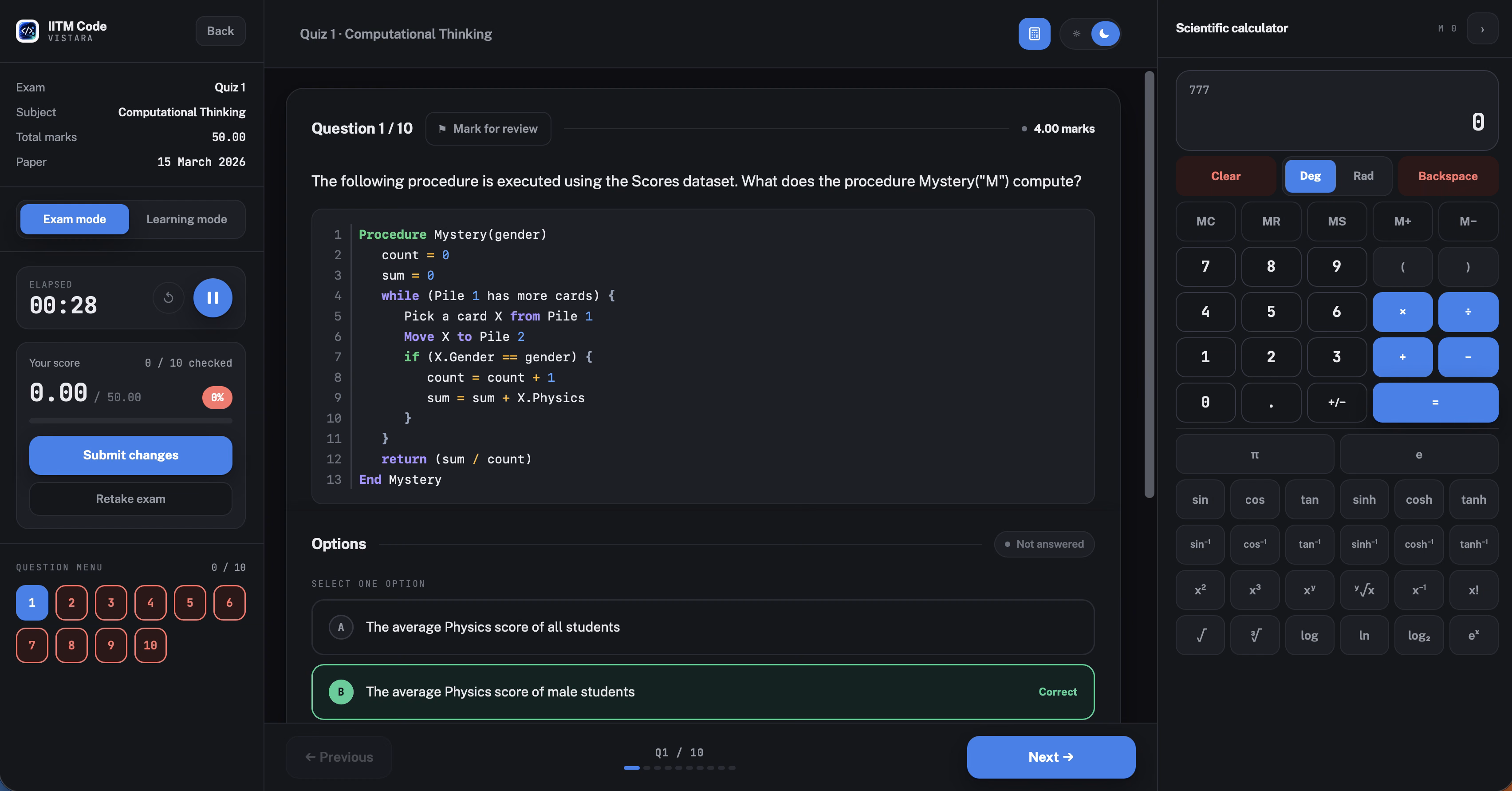
Task: Pause the elapsed timer
Action: point(213,298)
